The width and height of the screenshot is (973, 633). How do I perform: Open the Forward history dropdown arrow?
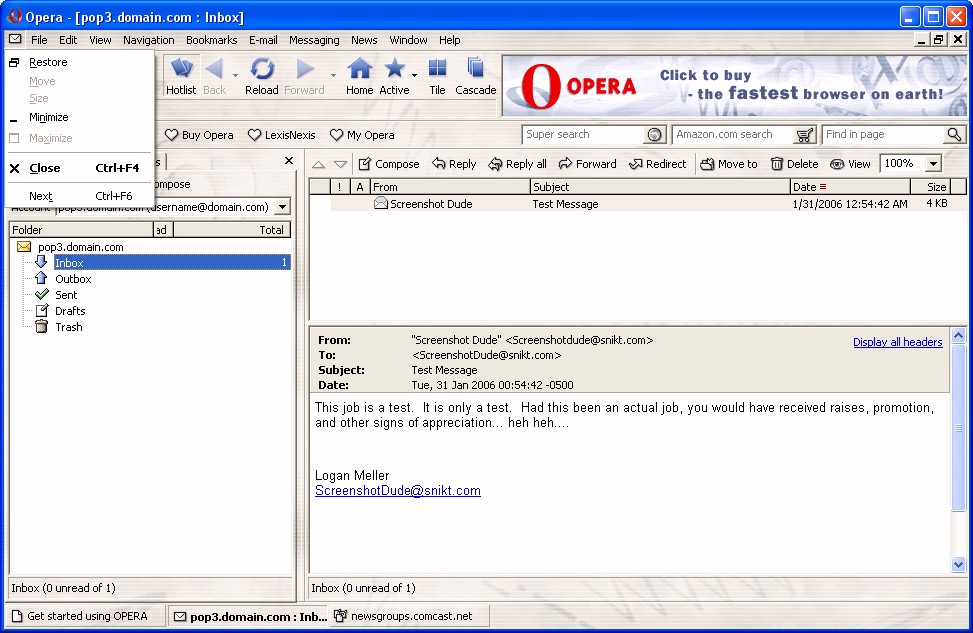coord(333,75)
